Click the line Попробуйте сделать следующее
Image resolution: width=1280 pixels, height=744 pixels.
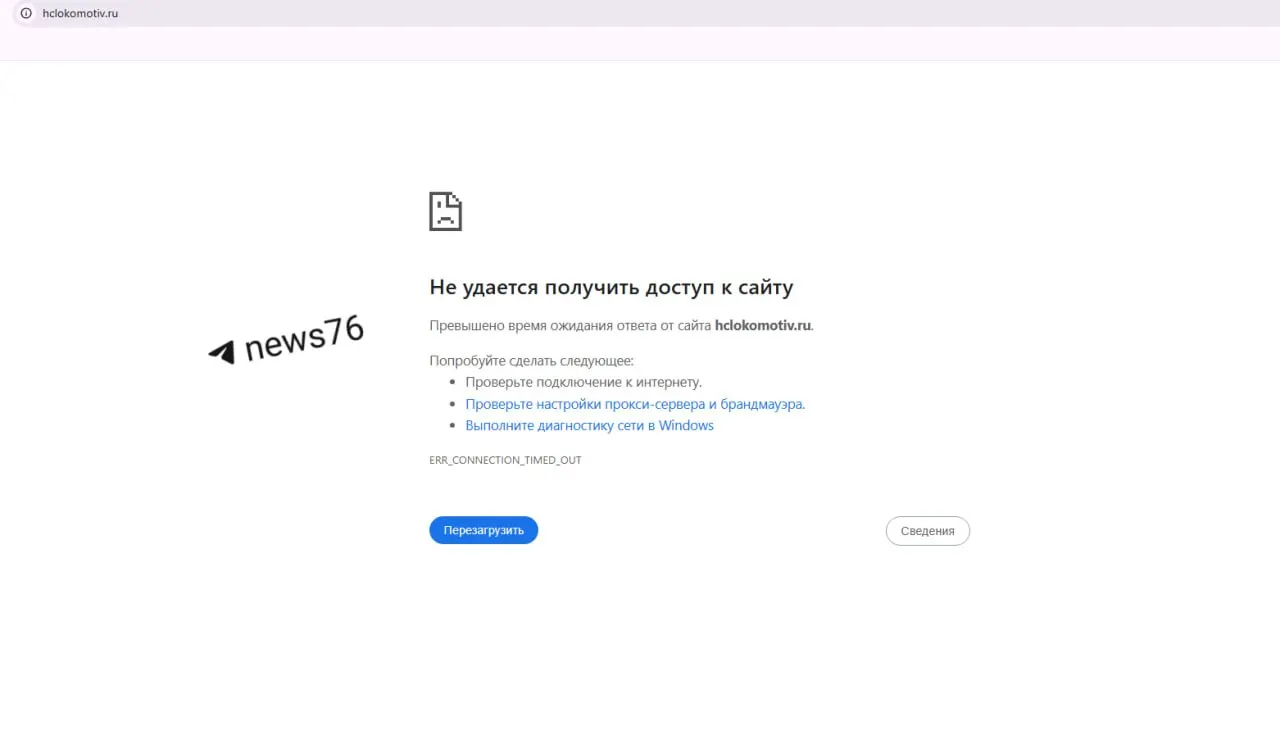[532, 360]
